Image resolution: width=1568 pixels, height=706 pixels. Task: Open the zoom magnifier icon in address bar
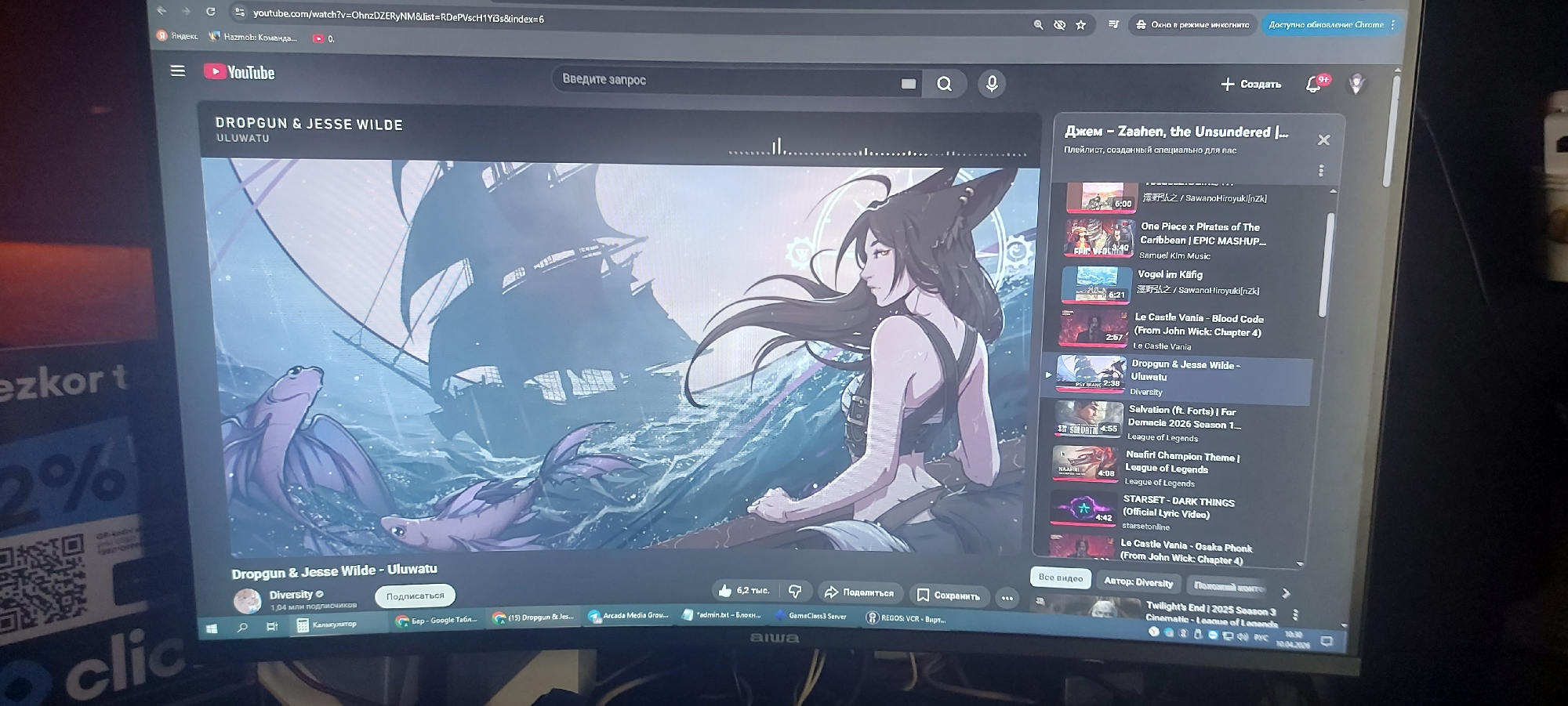coord(1038,25)
